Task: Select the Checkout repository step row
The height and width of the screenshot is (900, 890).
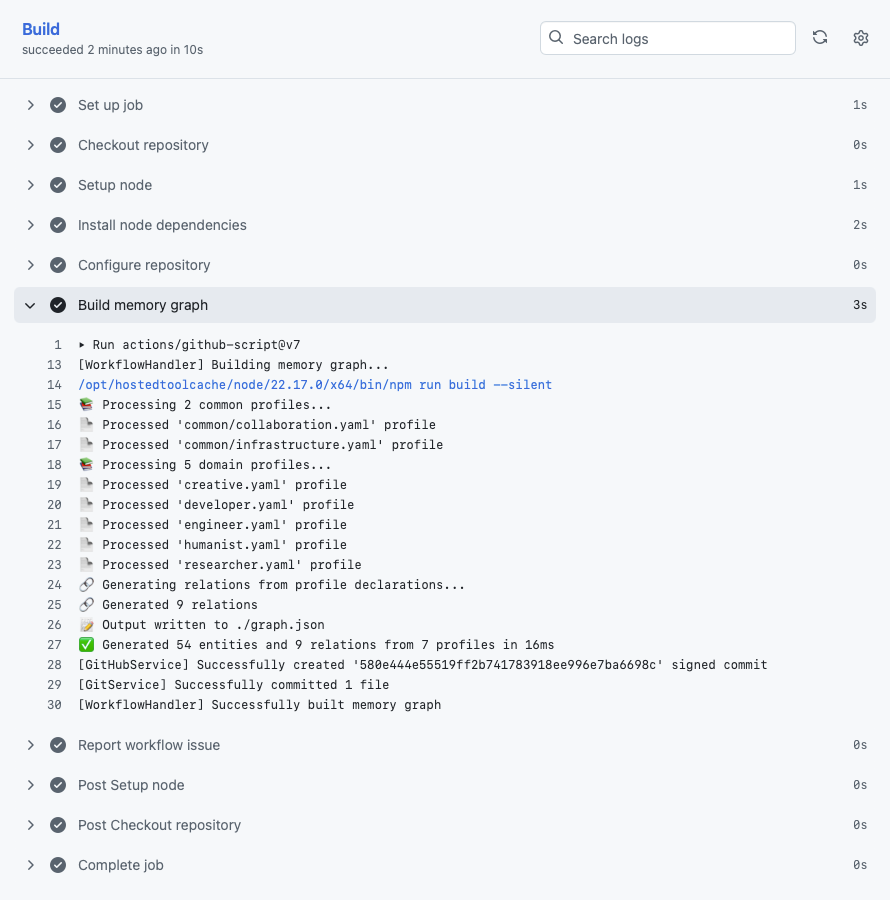Action: (445, 145)
